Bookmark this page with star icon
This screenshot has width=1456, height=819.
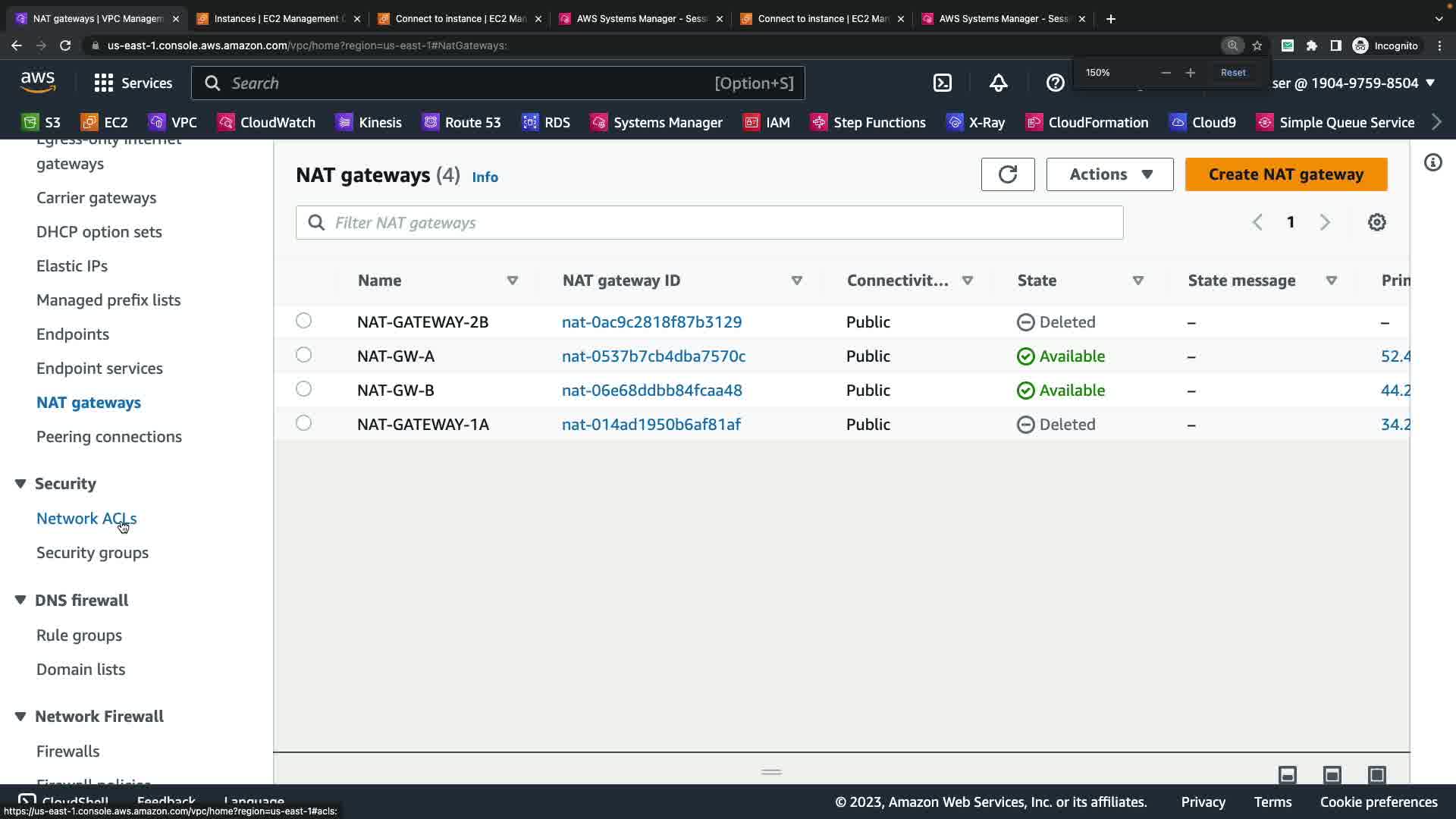(x=1257, y=45)
